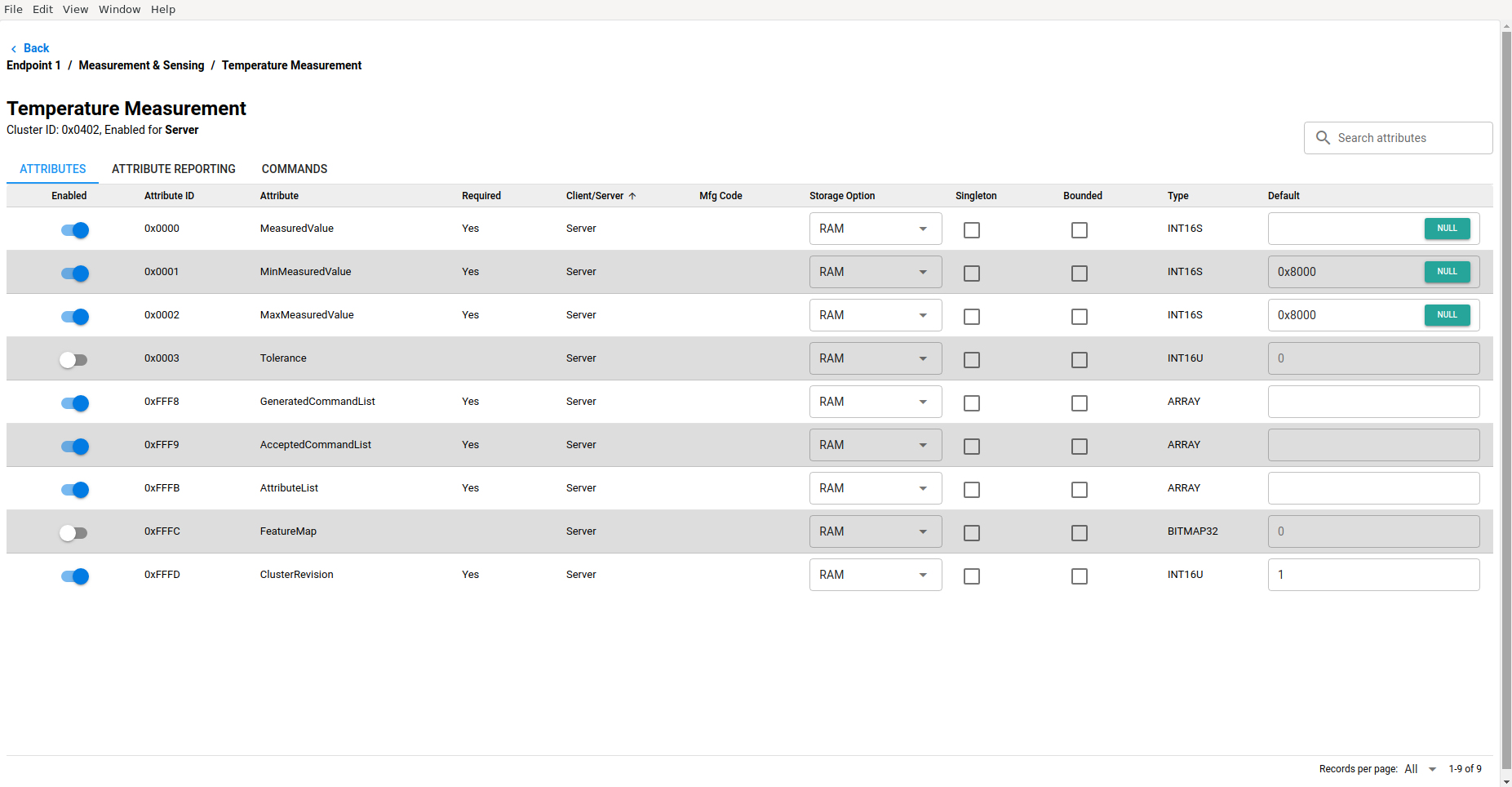Click NULL button for MaxMeasuredValue default
This screenshot has width=1512, height=787.
click(1447, 315)
